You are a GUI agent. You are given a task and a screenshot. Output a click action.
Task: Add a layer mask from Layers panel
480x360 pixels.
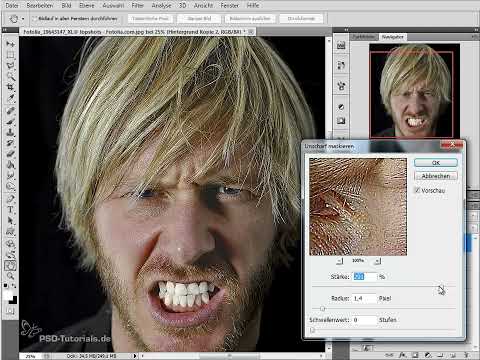coord(415,355)
